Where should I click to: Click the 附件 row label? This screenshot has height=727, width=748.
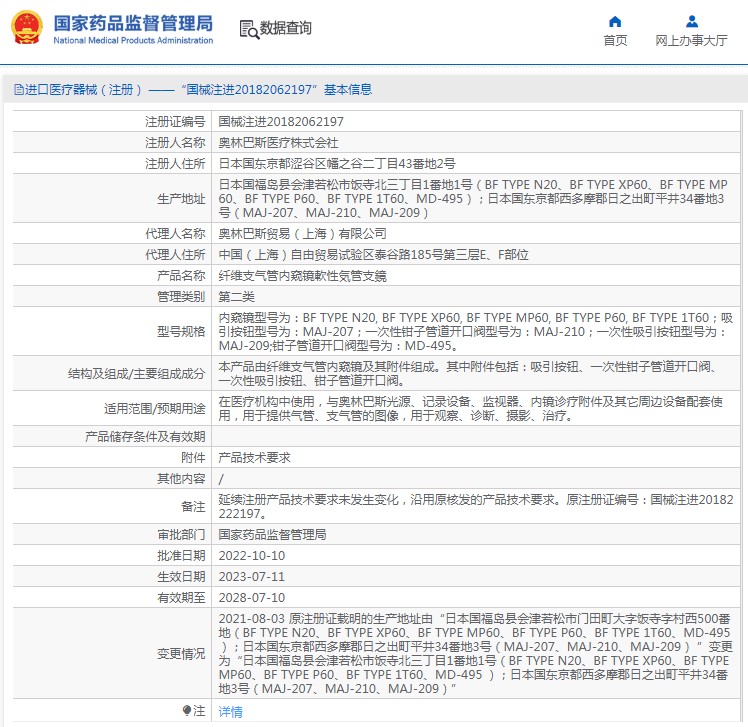pos(193,457)
